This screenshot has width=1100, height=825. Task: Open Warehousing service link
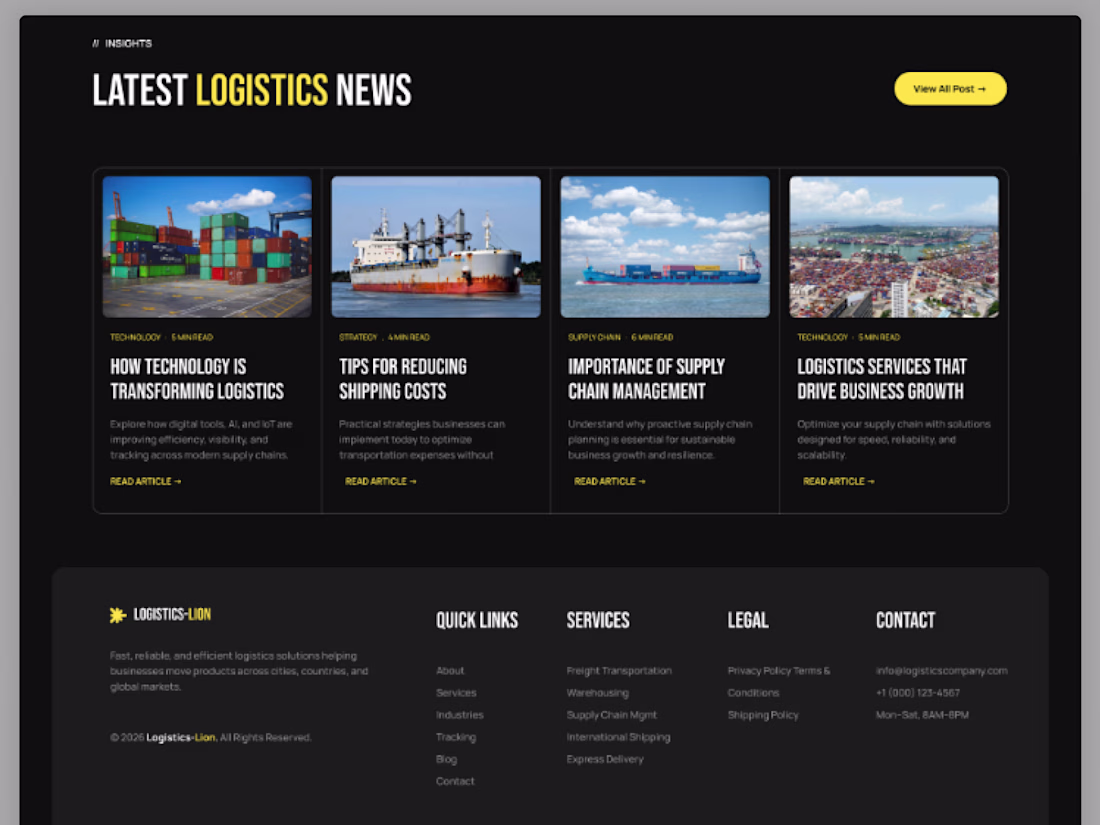tap(598, 692)
